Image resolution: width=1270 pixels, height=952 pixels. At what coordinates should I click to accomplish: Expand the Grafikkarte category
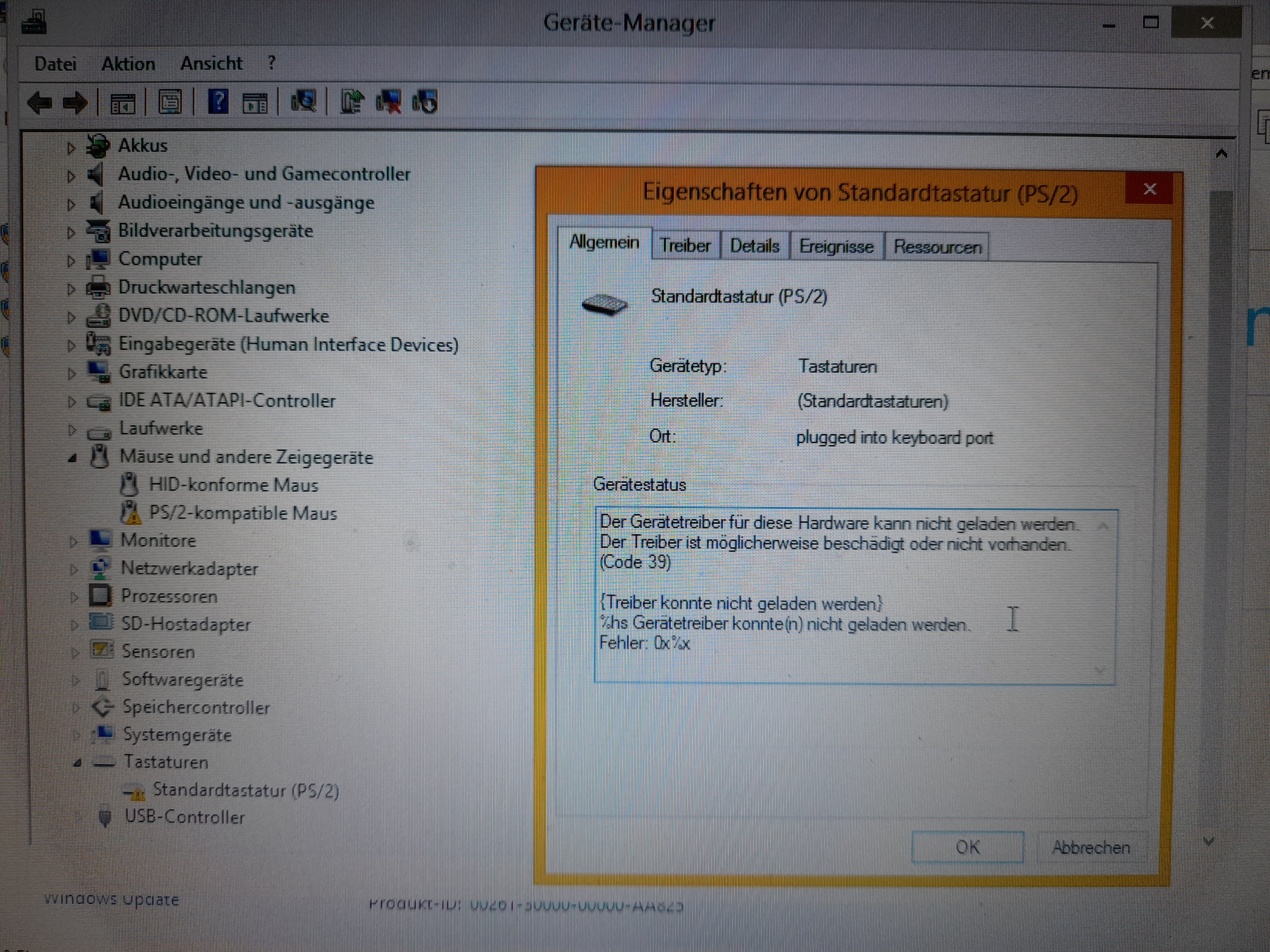(71, 374)
